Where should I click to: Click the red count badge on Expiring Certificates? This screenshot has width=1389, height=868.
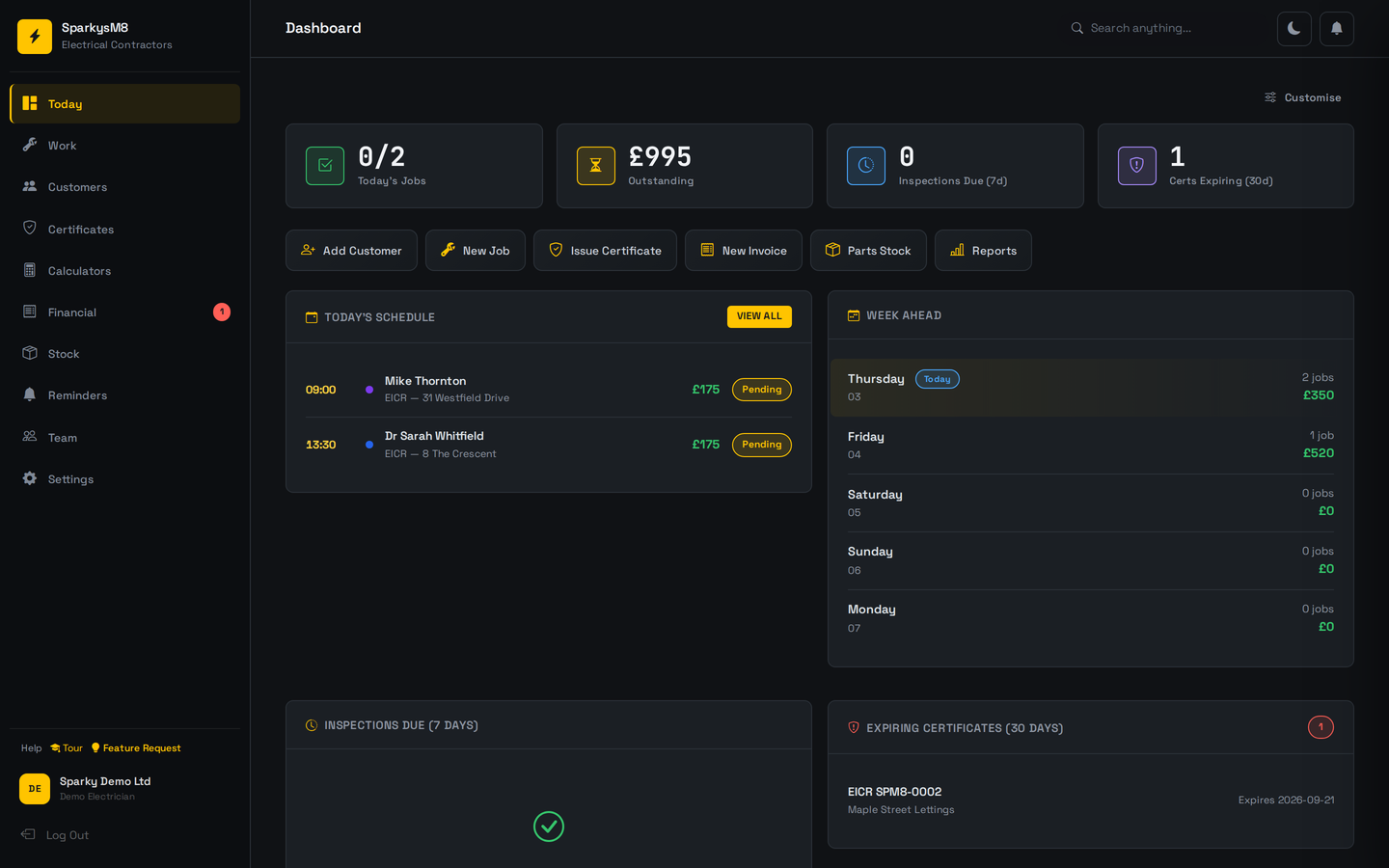point(1321,727)
